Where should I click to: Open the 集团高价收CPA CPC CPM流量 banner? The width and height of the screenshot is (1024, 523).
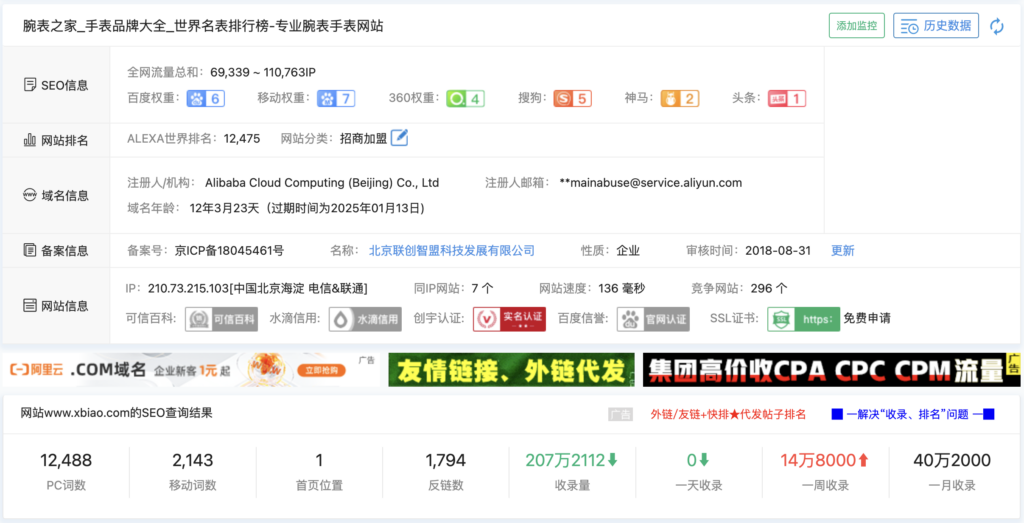coord(831,370)
